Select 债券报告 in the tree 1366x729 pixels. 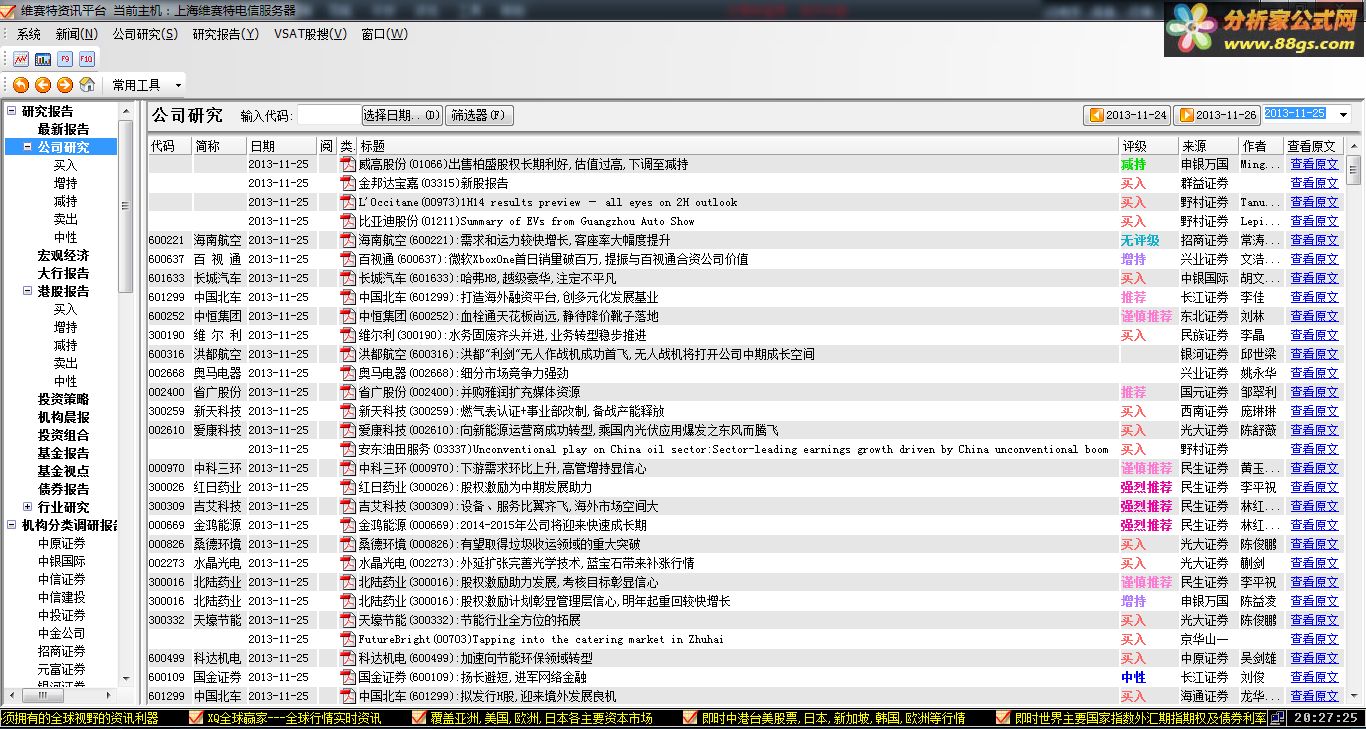[x=63, y=489]
